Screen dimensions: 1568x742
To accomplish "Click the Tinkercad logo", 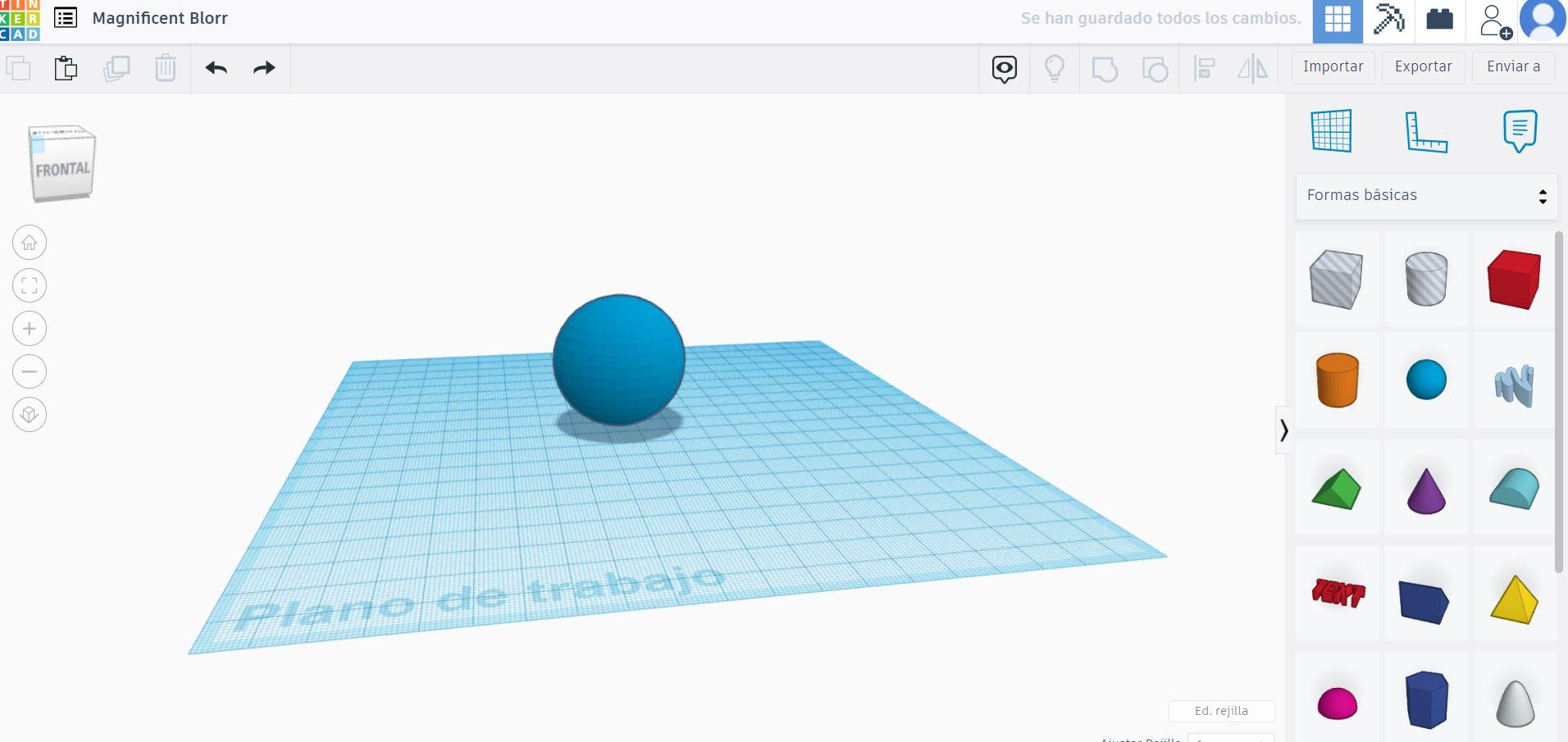I will pos(20,20).
